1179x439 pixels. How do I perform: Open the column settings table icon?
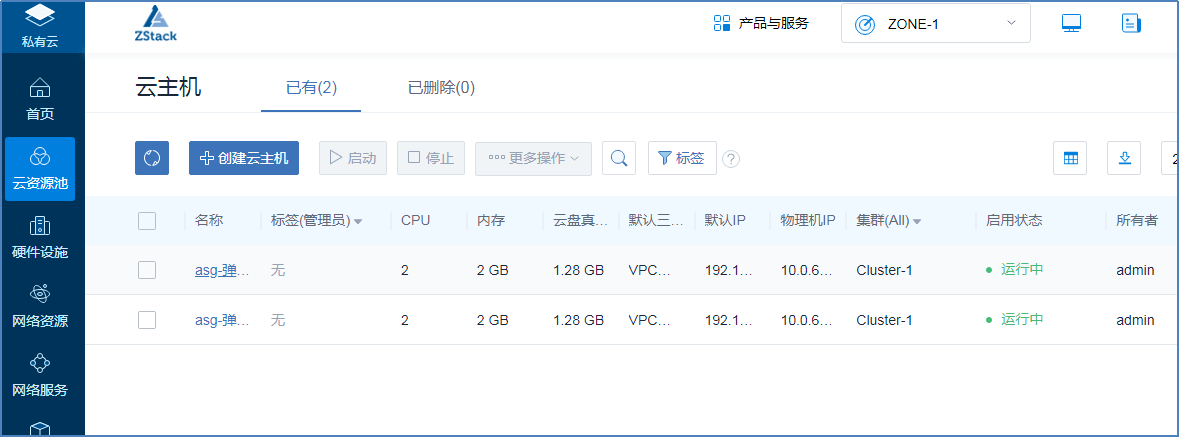[x=1070, y=158]
